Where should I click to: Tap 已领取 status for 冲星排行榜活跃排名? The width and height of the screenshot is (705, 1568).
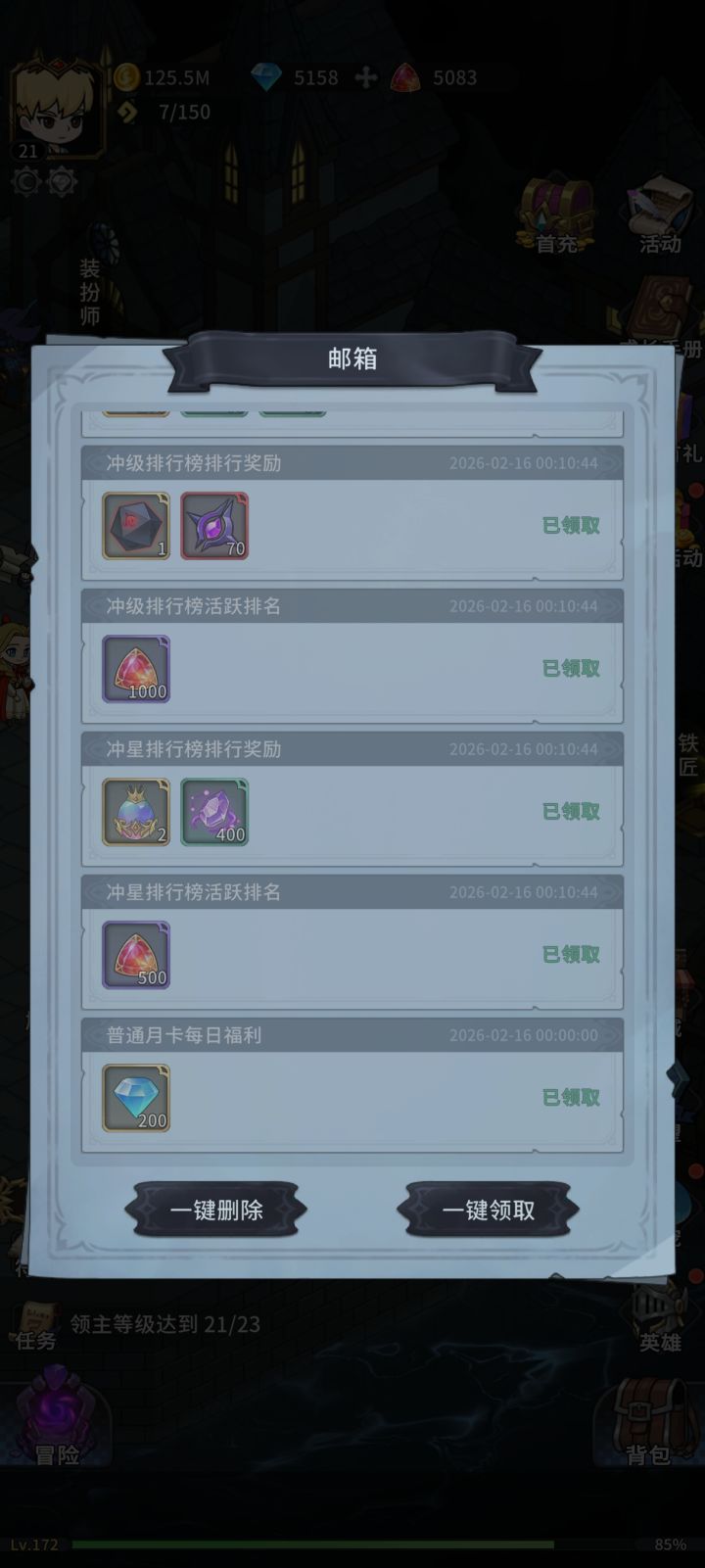[x=571, y=954]
